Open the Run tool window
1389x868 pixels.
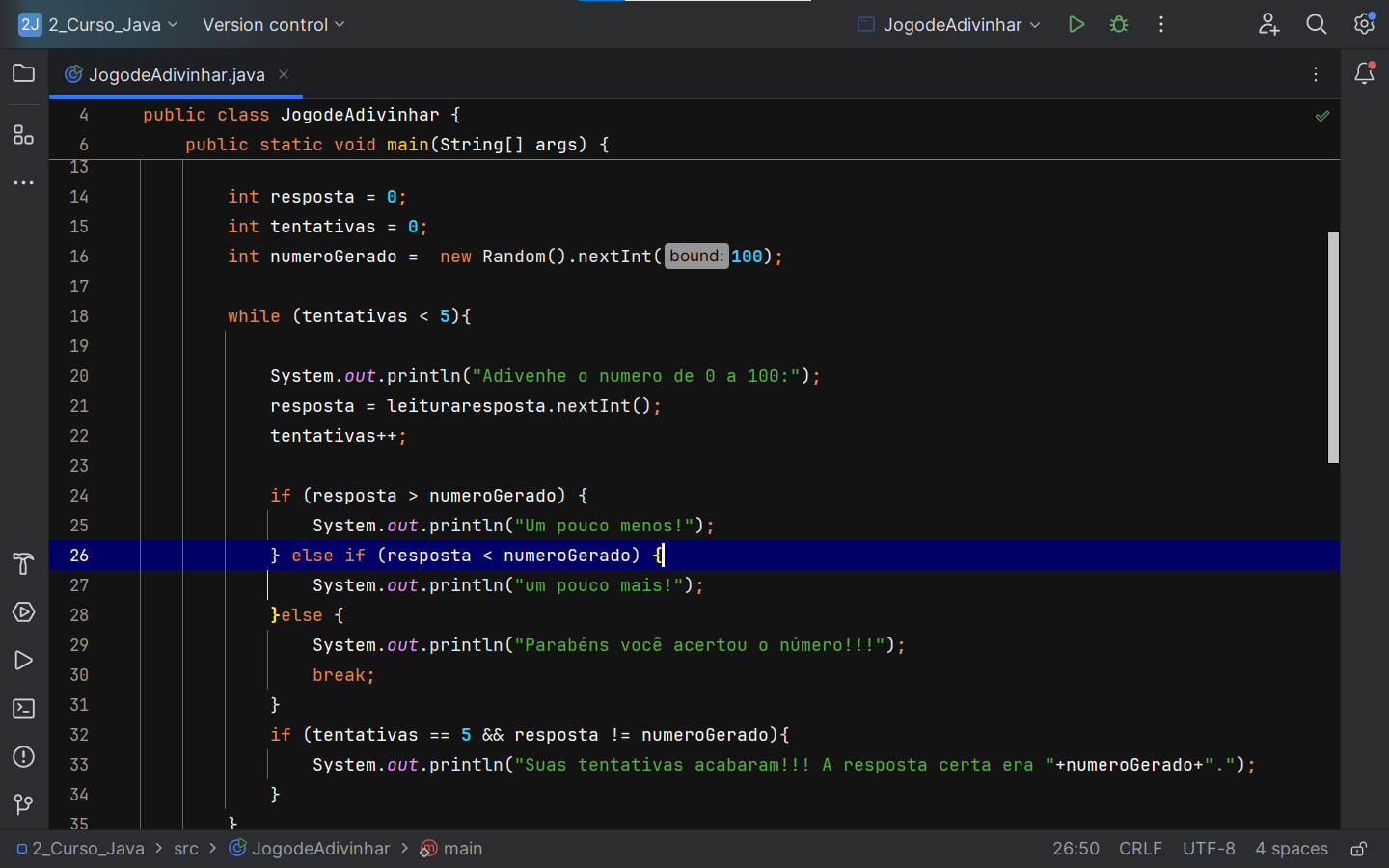(24, 661)
